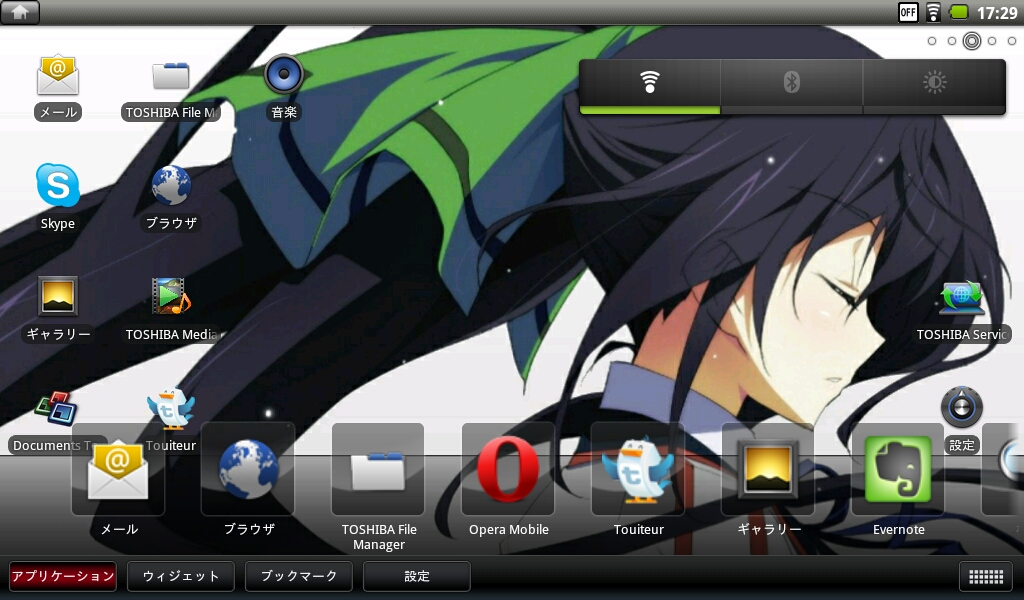Open the 設定 desktop dial icon

(961, 419)
